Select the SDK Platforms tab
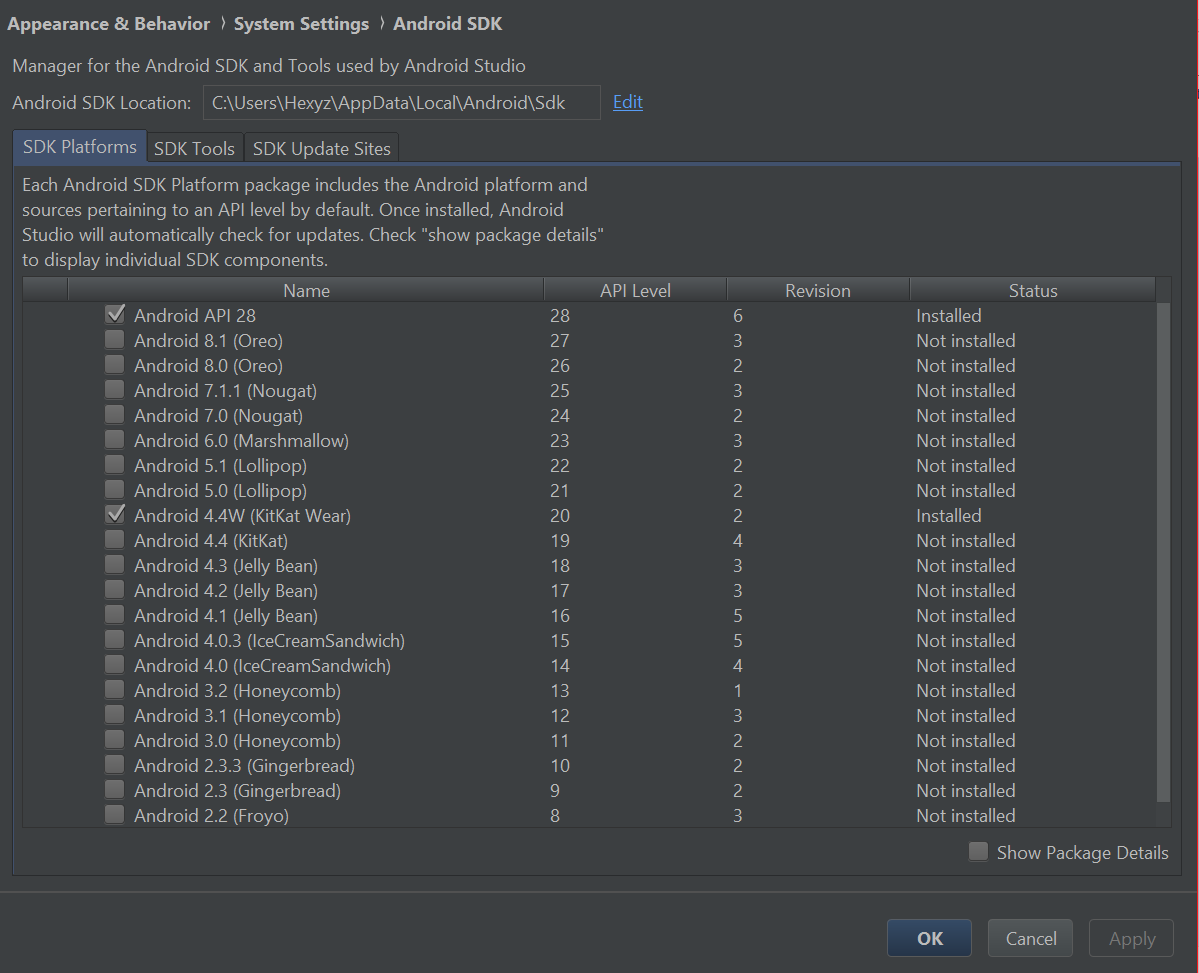The height and width of the screenshot is (973, 1199). 80,146
